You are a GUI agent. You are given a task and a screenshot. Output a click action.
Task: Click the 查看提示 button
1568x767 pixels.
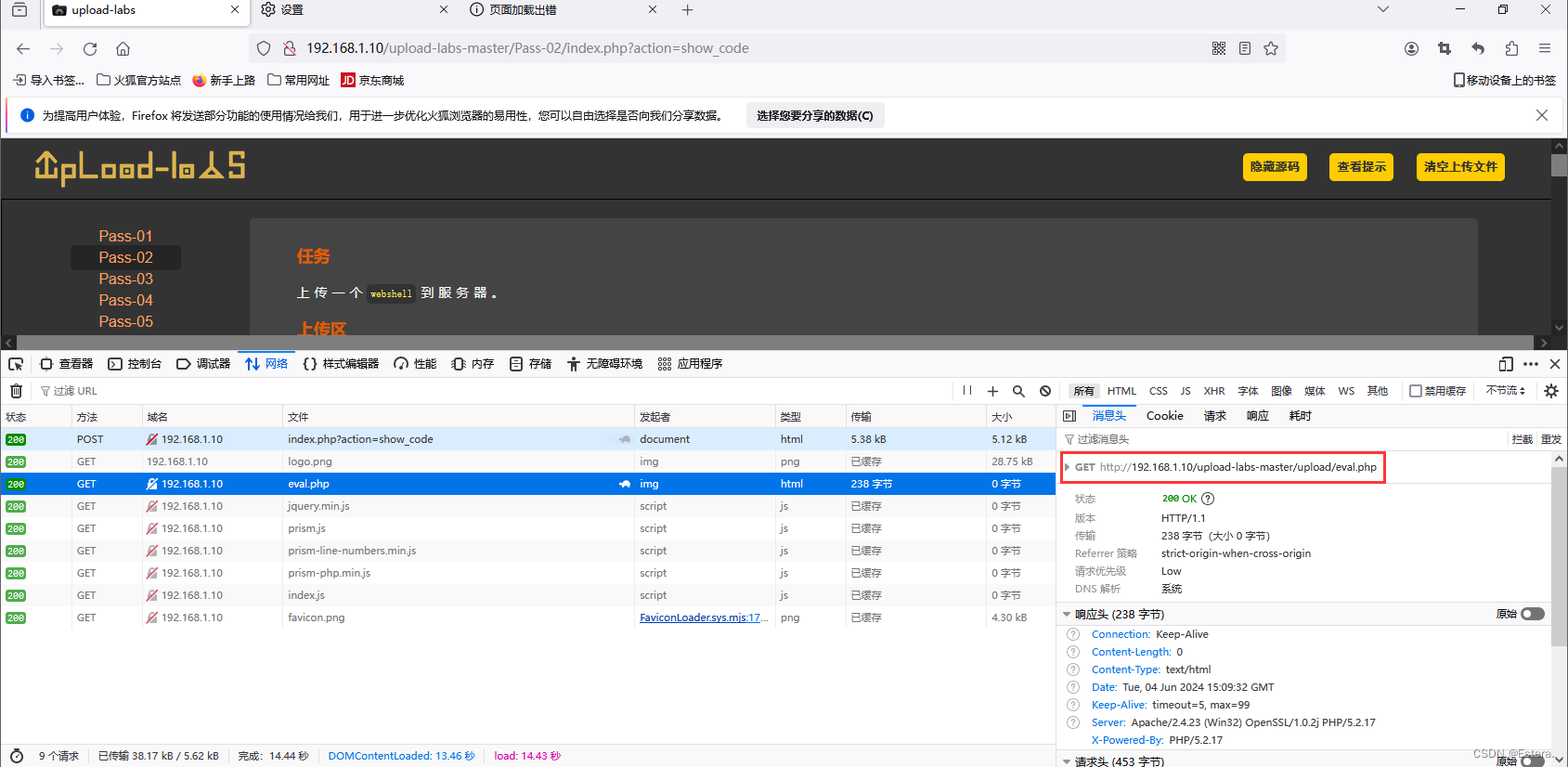1361,167
